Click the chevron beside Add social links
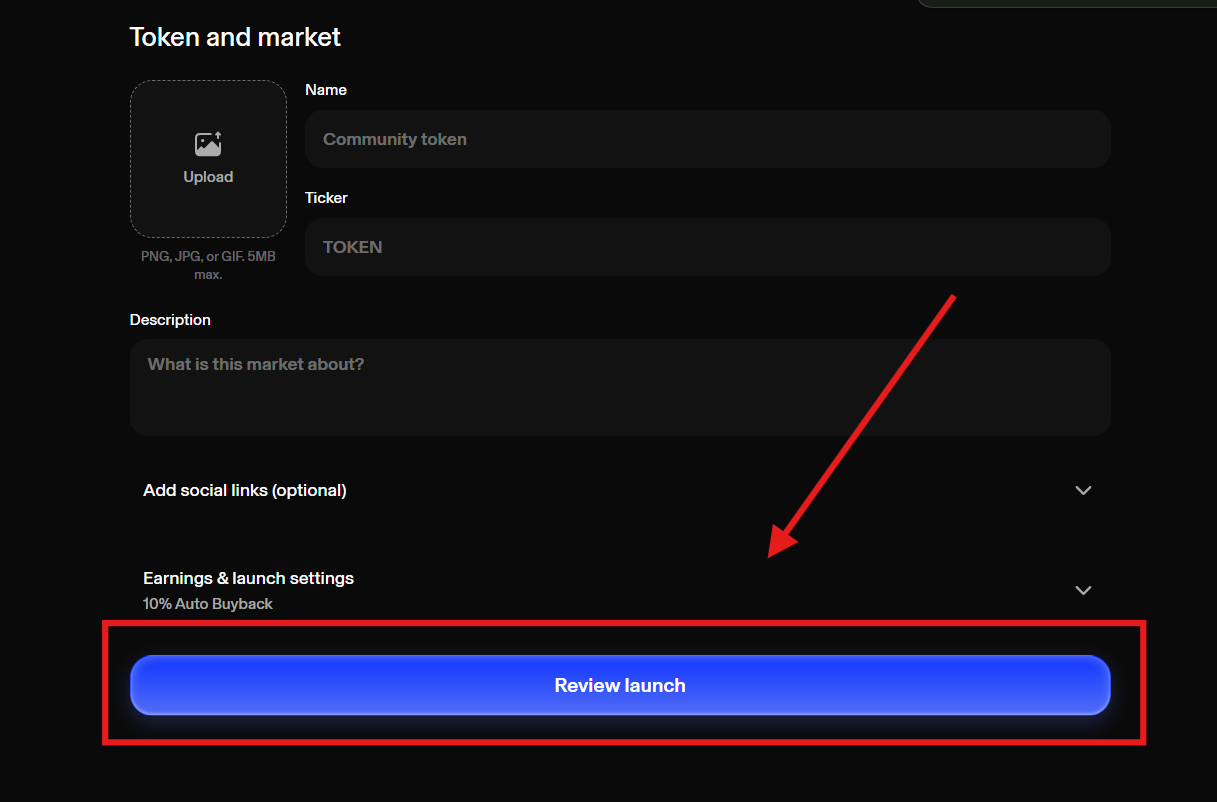The height and width of the screenshot is (802, 1217). click(x=1083, y=490)
